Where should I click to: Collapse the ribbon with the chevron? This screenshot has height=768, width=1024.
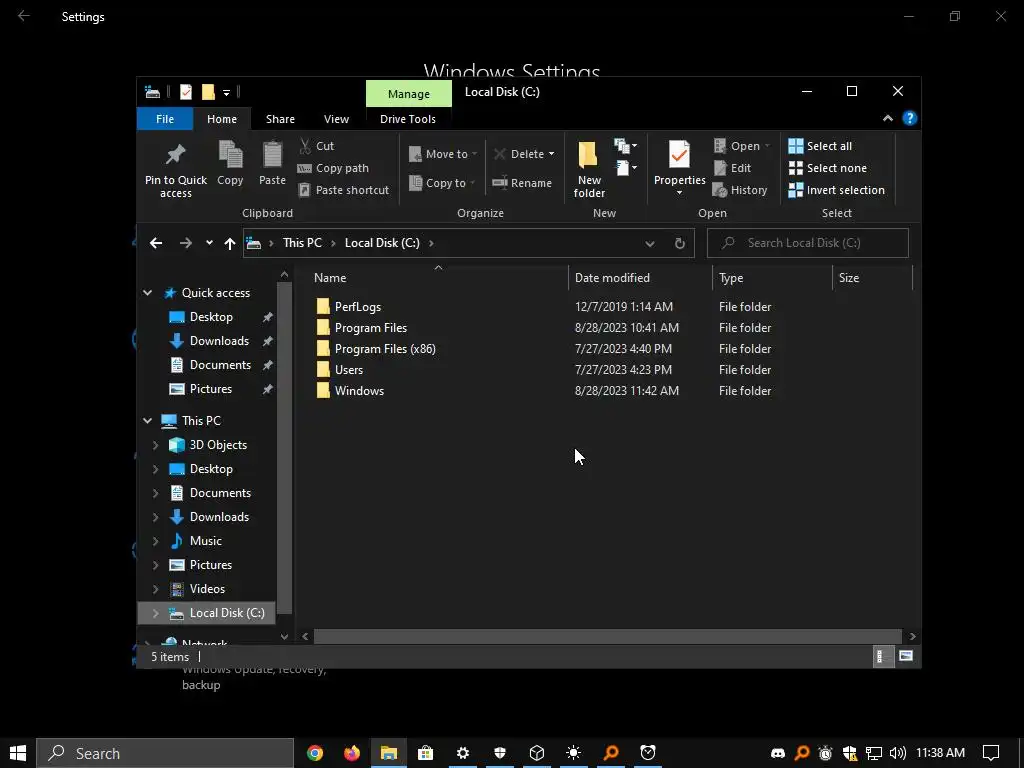888,118
